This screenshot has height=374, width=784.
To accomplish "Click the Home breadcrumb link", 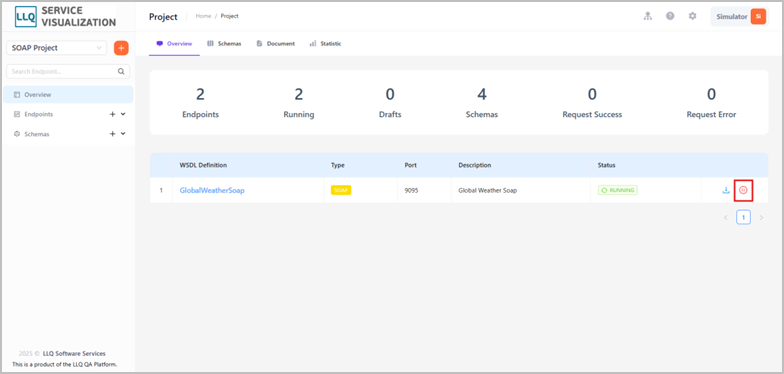I will 203,16.
